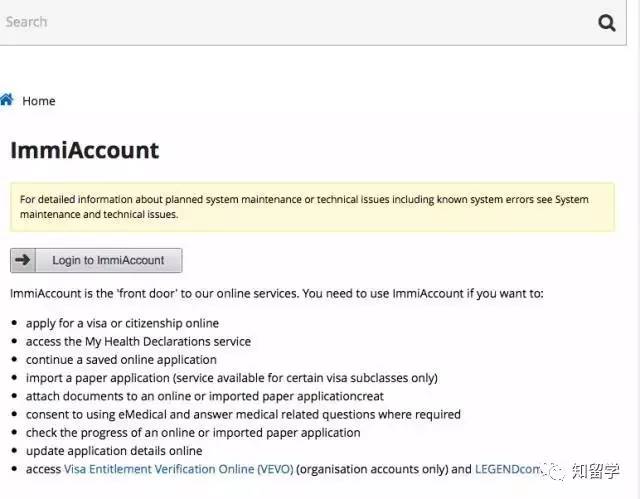Click the arrow icon on the login button
The height and width of the screenshot is (499, 640).
(x=23, y=260)
